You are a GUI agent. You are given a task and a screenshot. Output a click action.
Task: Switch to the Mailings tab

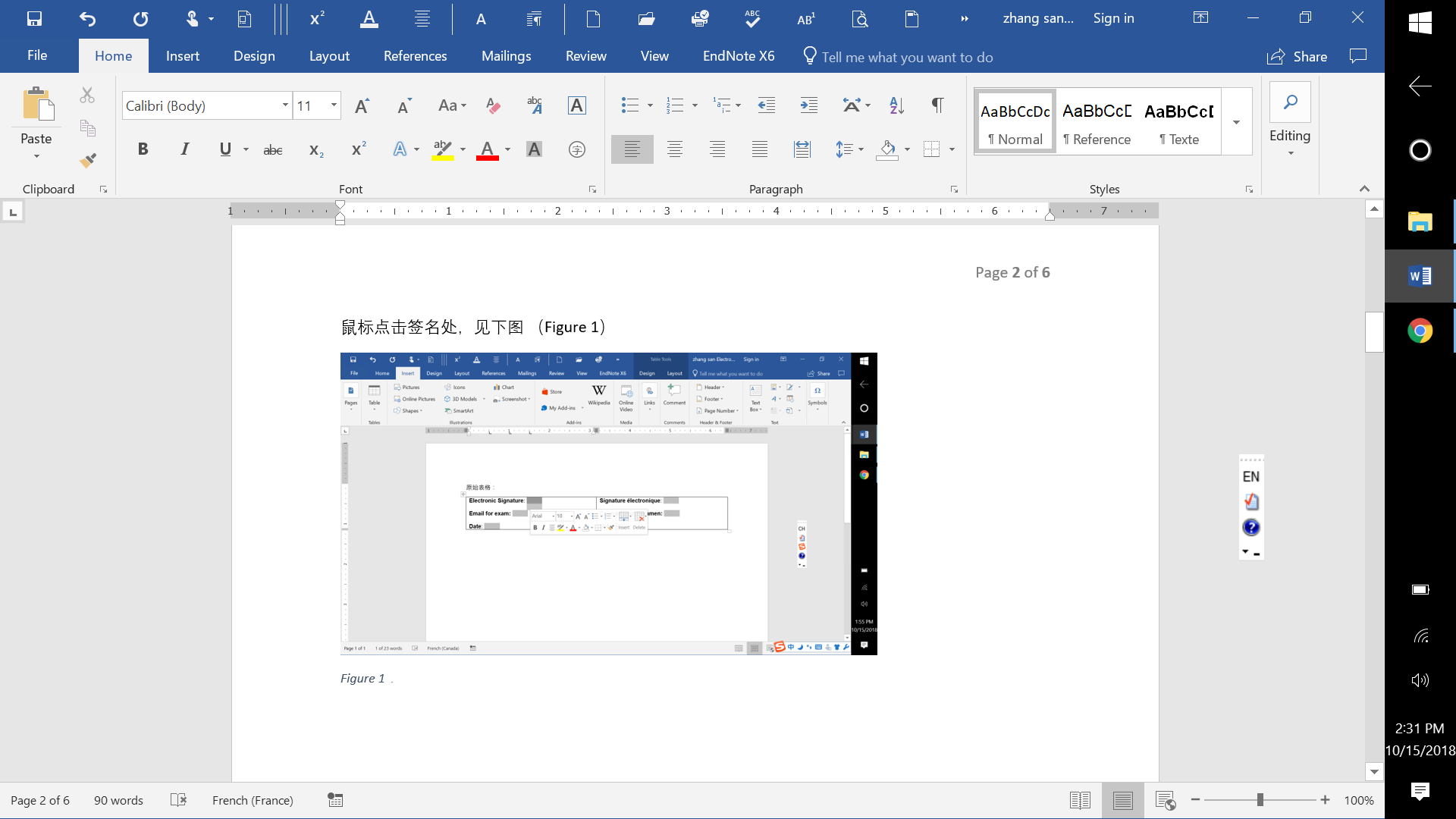click(506, 56)
